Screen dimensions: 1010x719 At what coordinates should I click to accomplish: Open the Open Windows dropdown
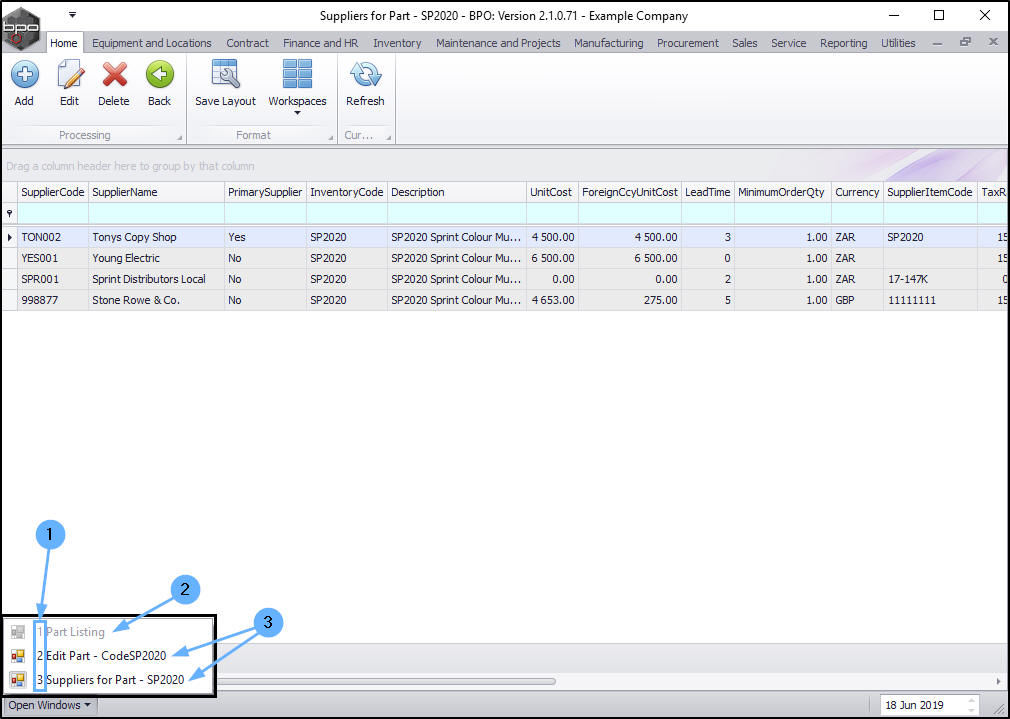[50, 705]
